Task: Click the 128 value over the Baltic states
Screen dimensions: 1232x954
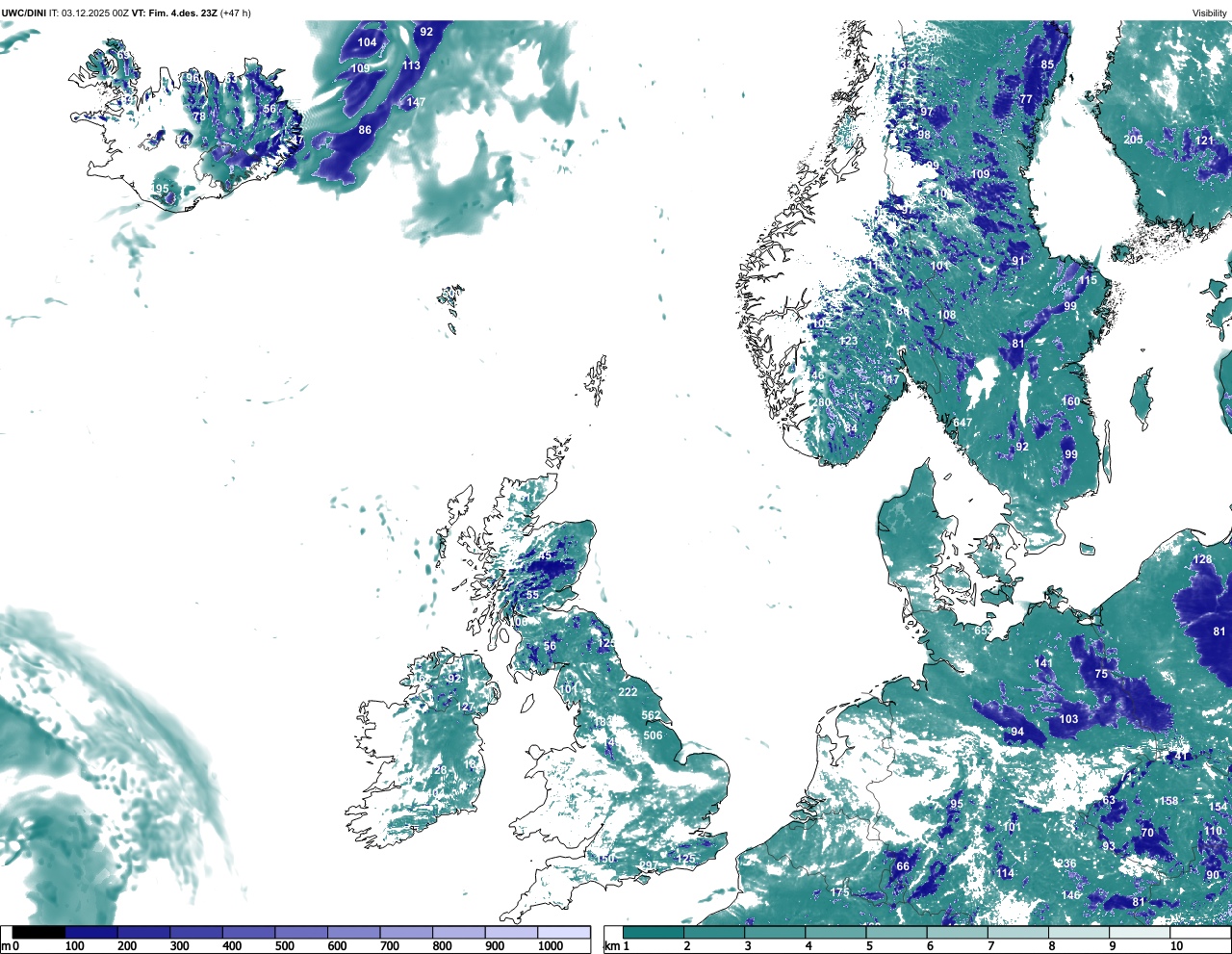Action: 1203,559
